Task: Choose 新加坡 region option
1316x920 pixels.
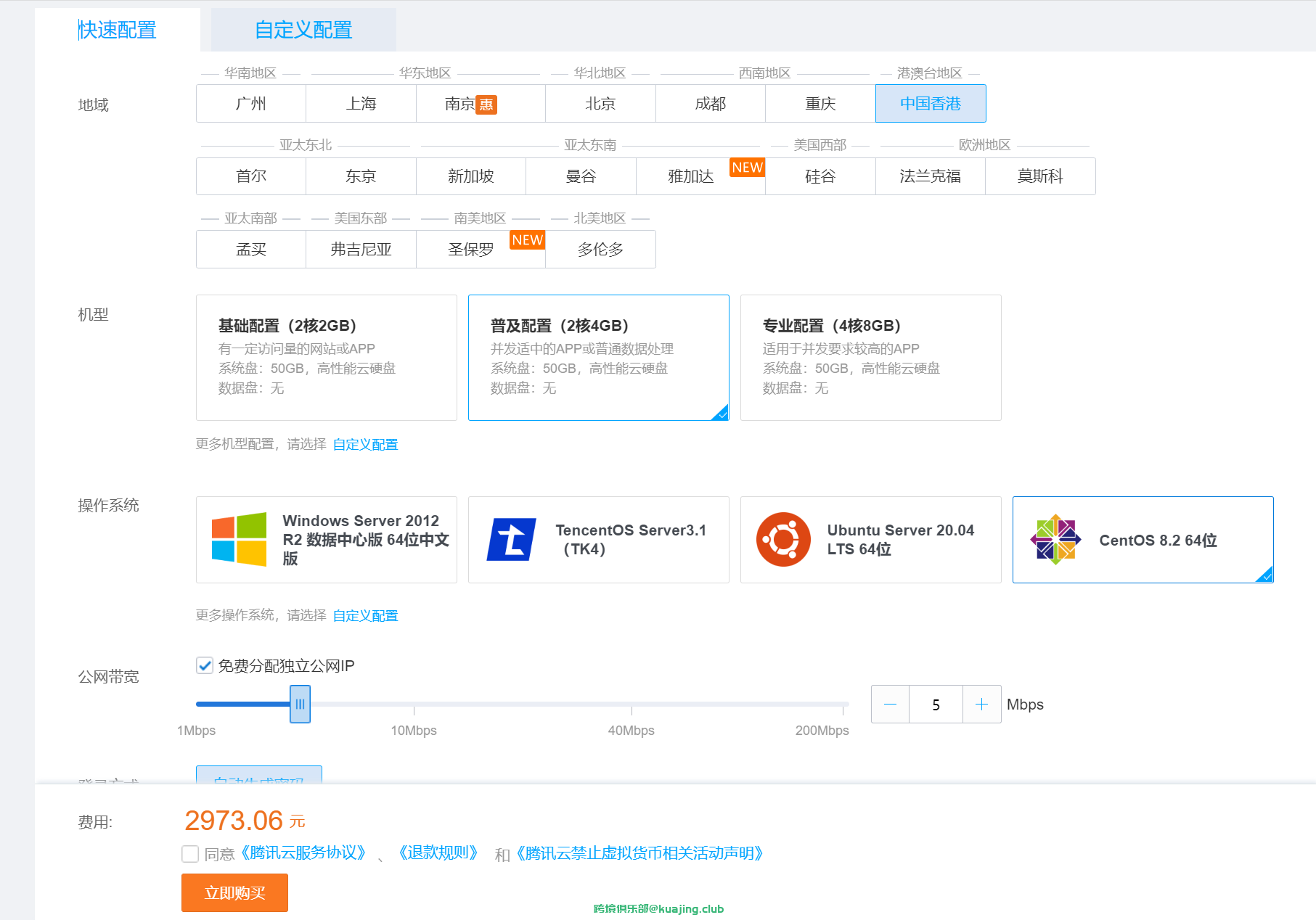Action: tap(471, 176)
